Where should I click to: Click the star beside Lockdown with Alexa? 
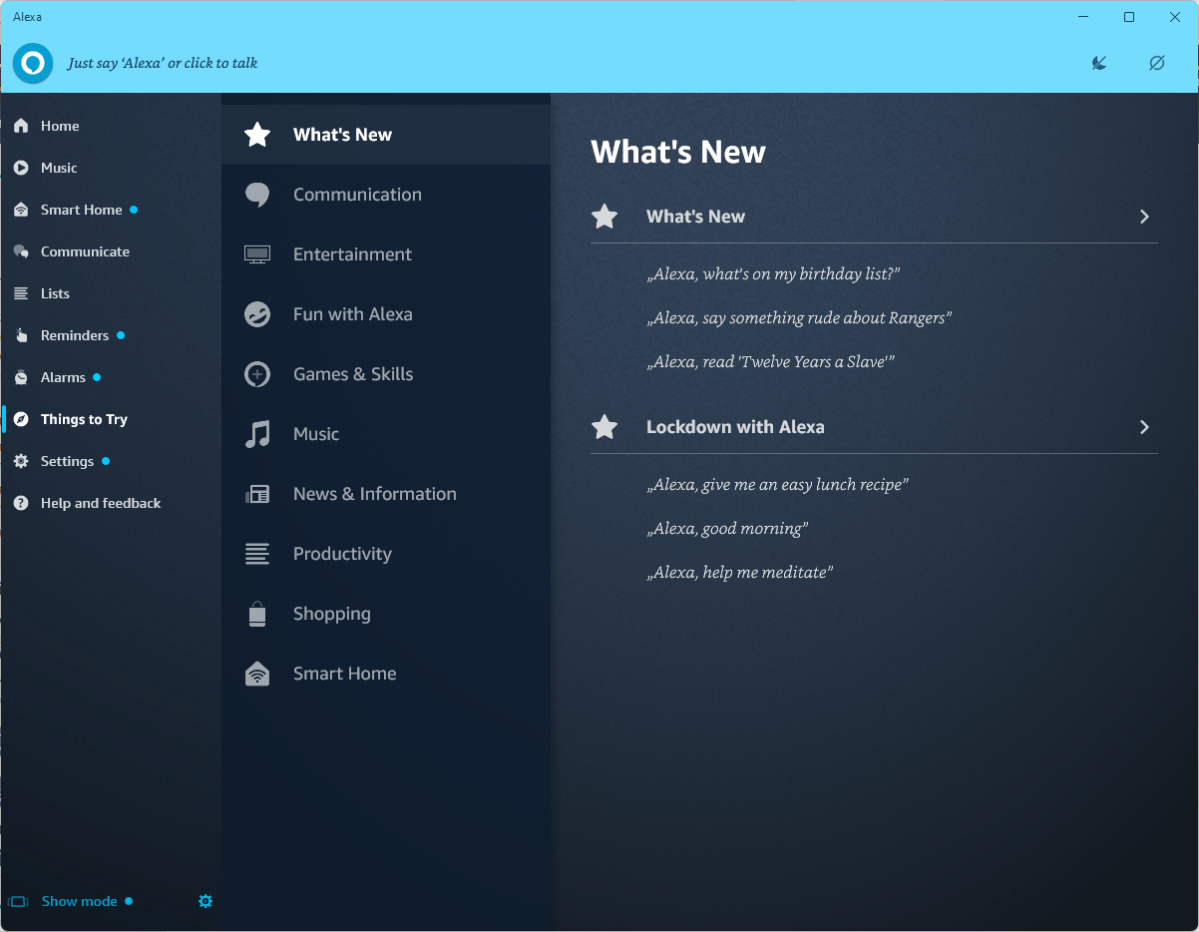[x=605, y=427]
